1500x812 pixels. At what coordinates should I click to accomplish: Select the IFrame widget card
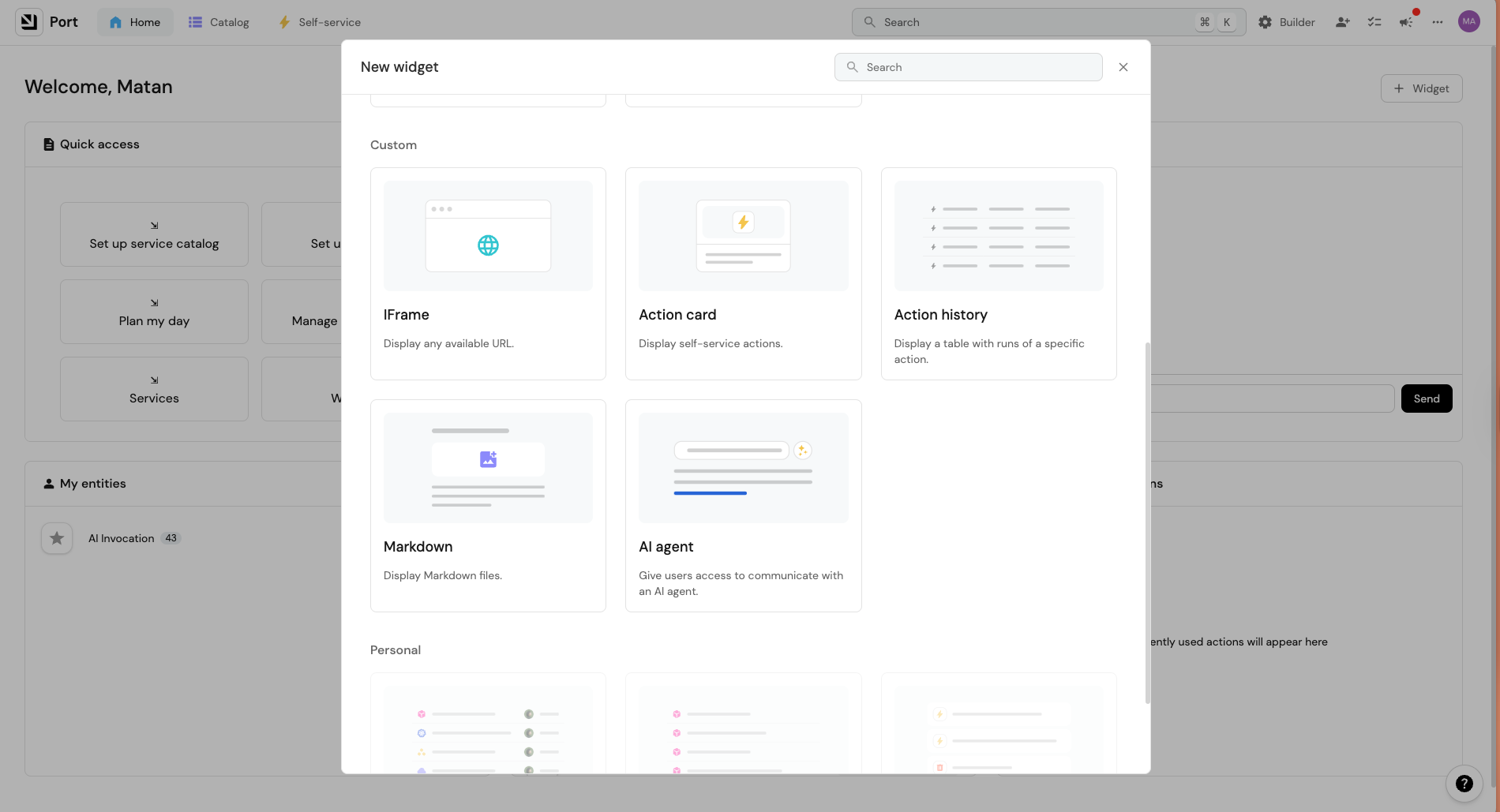(x=488, y=273)
